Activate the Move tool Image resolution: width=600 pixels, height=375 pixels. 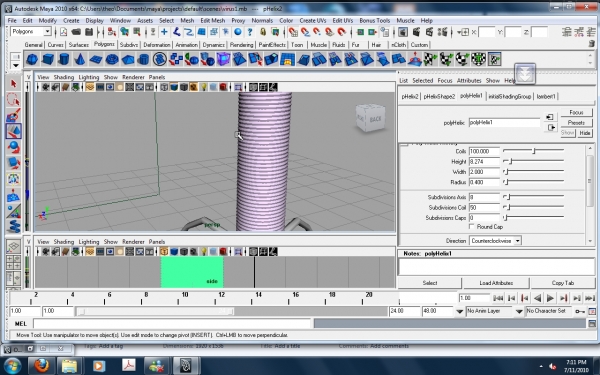(14, 131)
